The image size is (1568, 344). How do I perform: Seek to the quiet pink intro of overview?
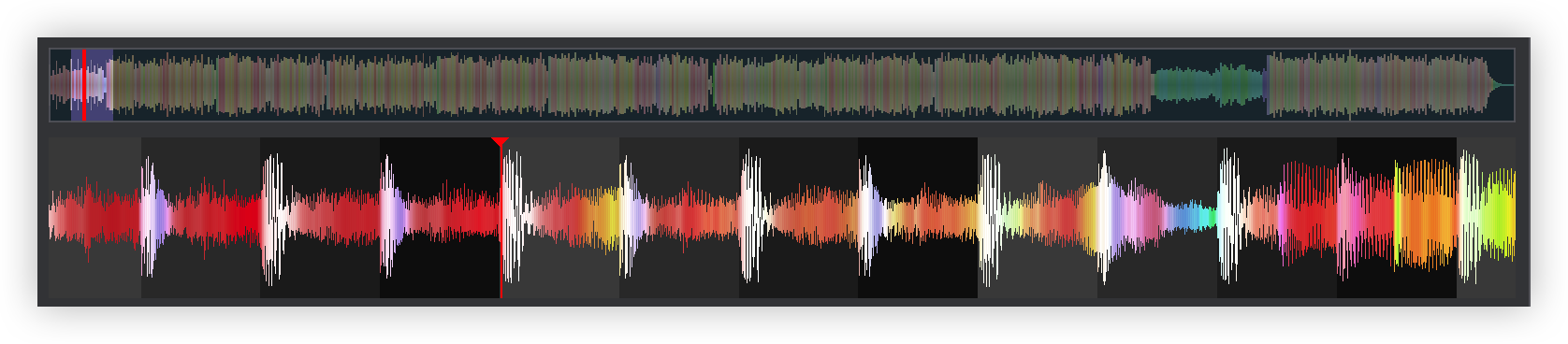61,85
